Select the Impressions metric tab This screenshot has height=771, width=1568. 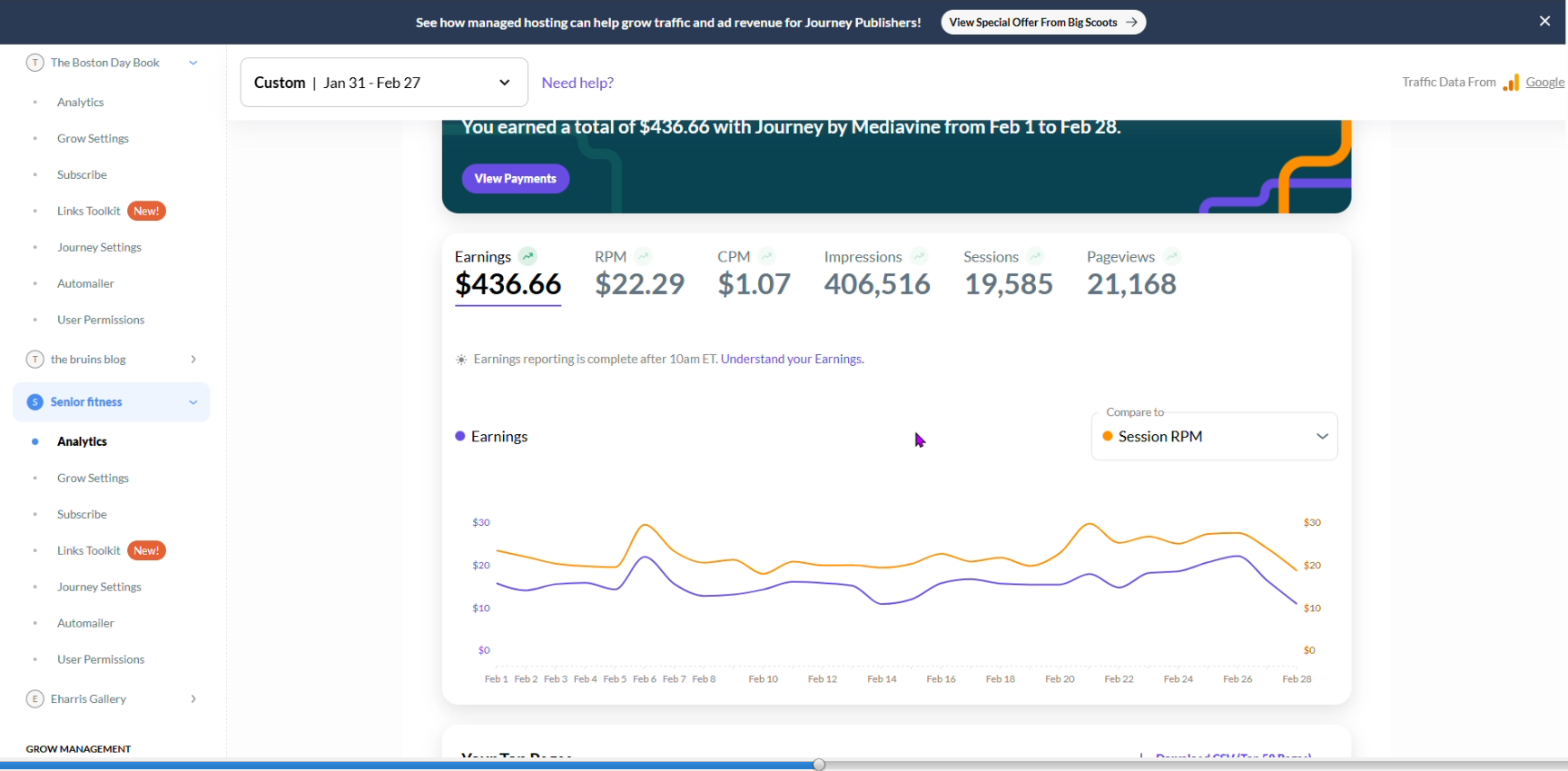(x=877, y=275)
